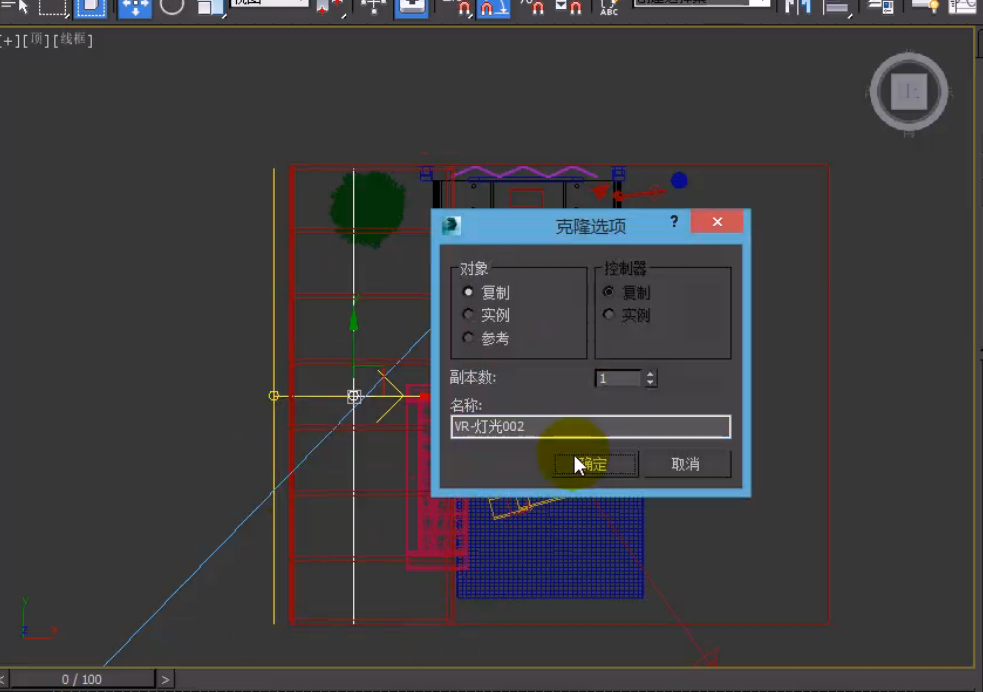The width and height of the screenshot is (983, 692).
Task: Open the reference coordinate system dropdown
Action: pos(270,4)
